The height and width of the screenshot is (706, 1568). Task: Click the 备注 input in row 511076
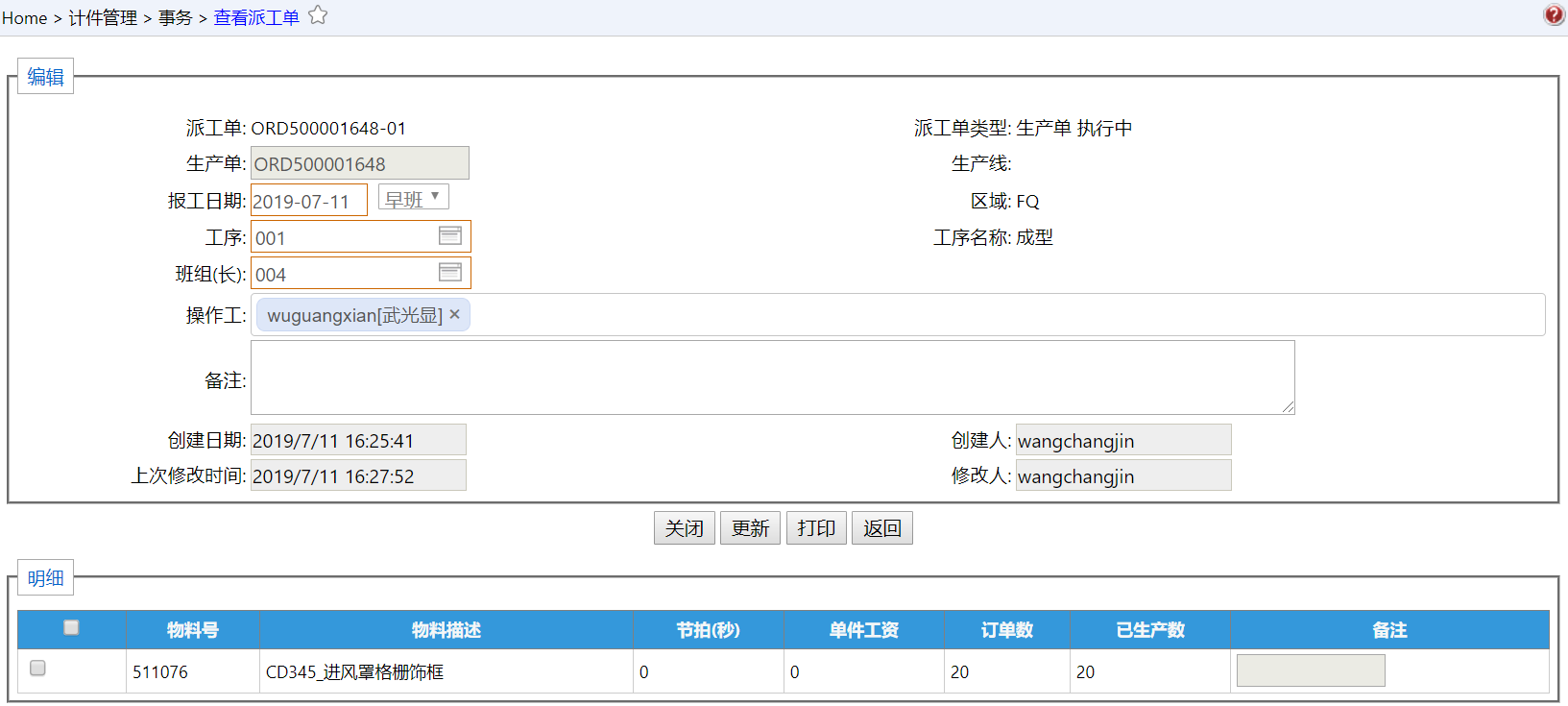pos(1311,670)
